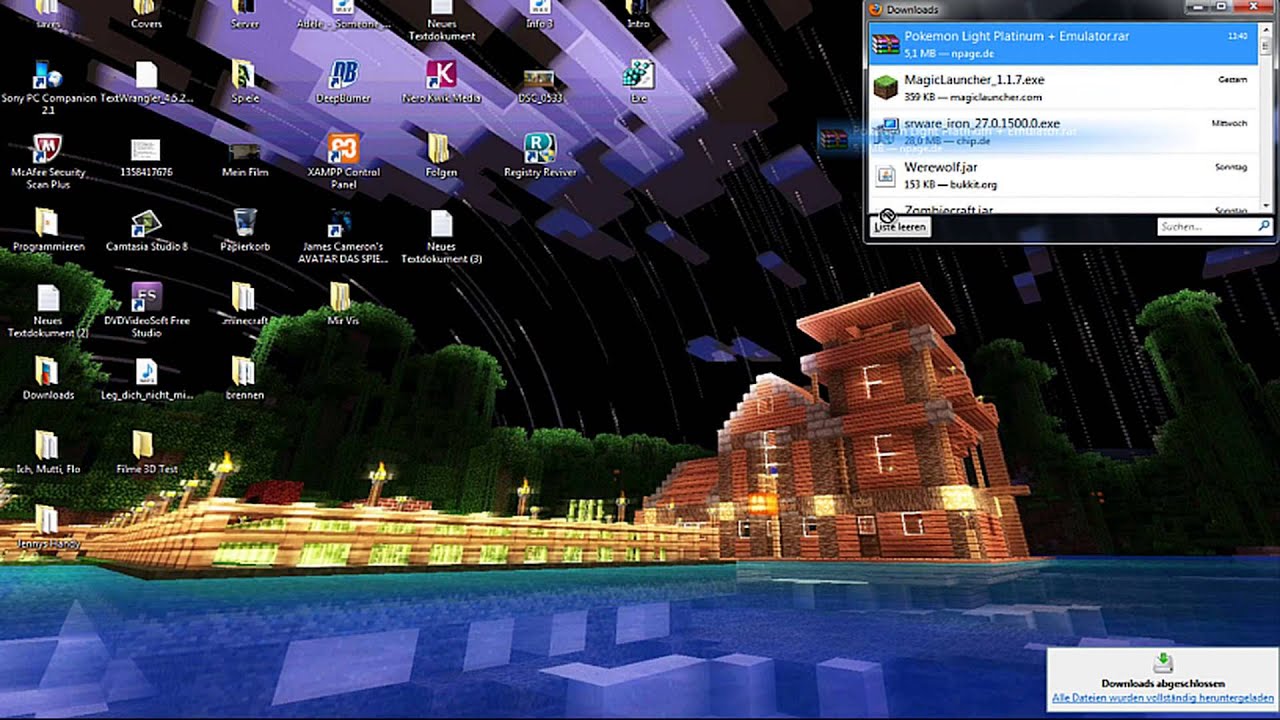
Task: Select the Mir Vis folder
Action: 342,304
